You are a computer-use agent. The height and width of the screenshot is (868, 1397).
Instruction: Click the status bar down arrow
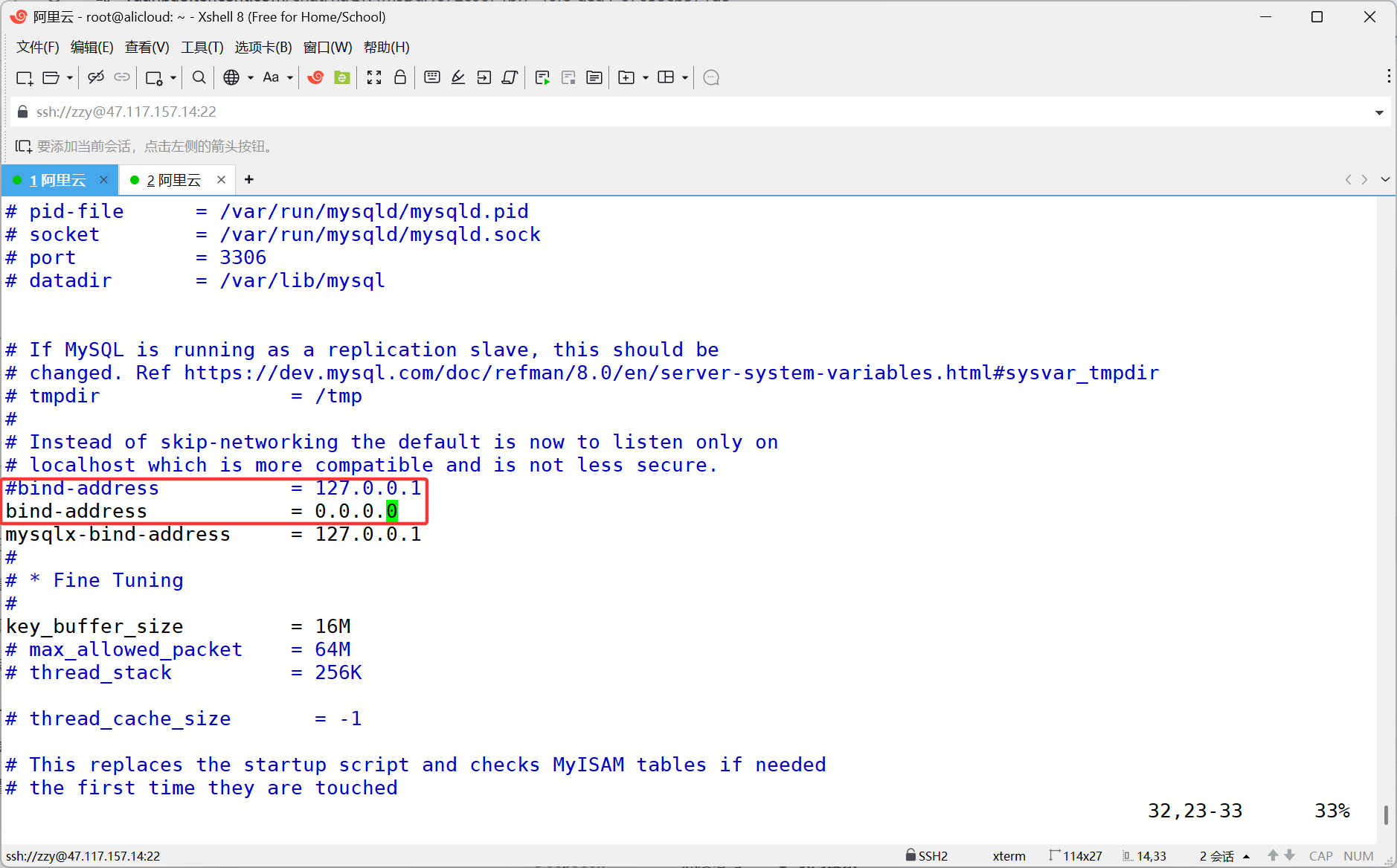point(1290,855)
